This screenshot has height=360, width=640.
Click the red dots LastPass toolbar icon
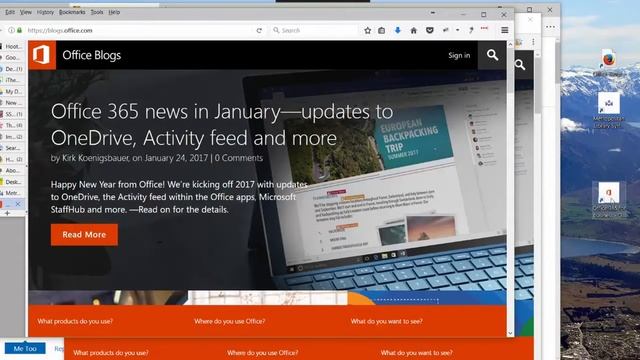tap(484, 29)
